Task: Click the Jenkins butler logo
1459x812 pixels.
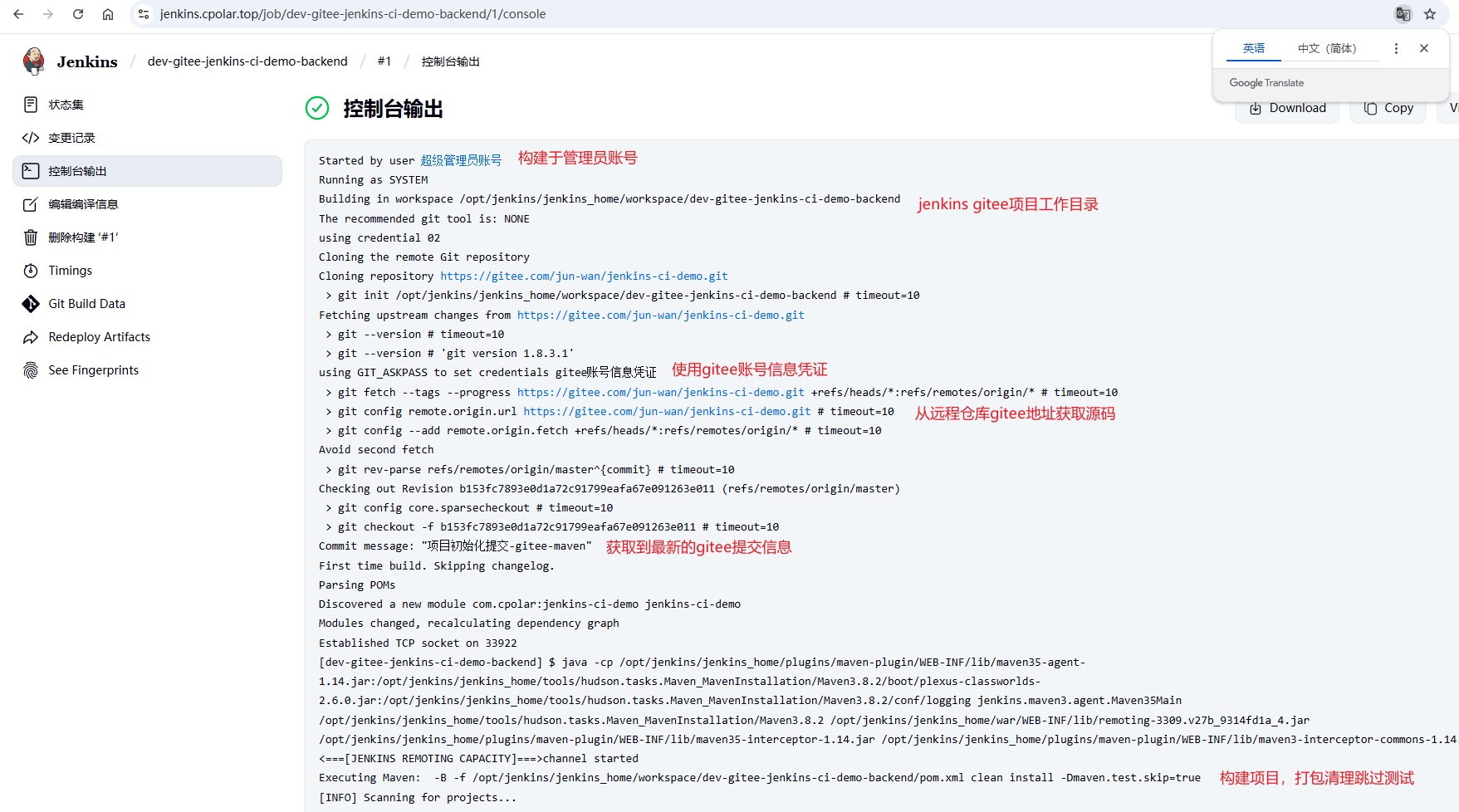Action: 34,61
